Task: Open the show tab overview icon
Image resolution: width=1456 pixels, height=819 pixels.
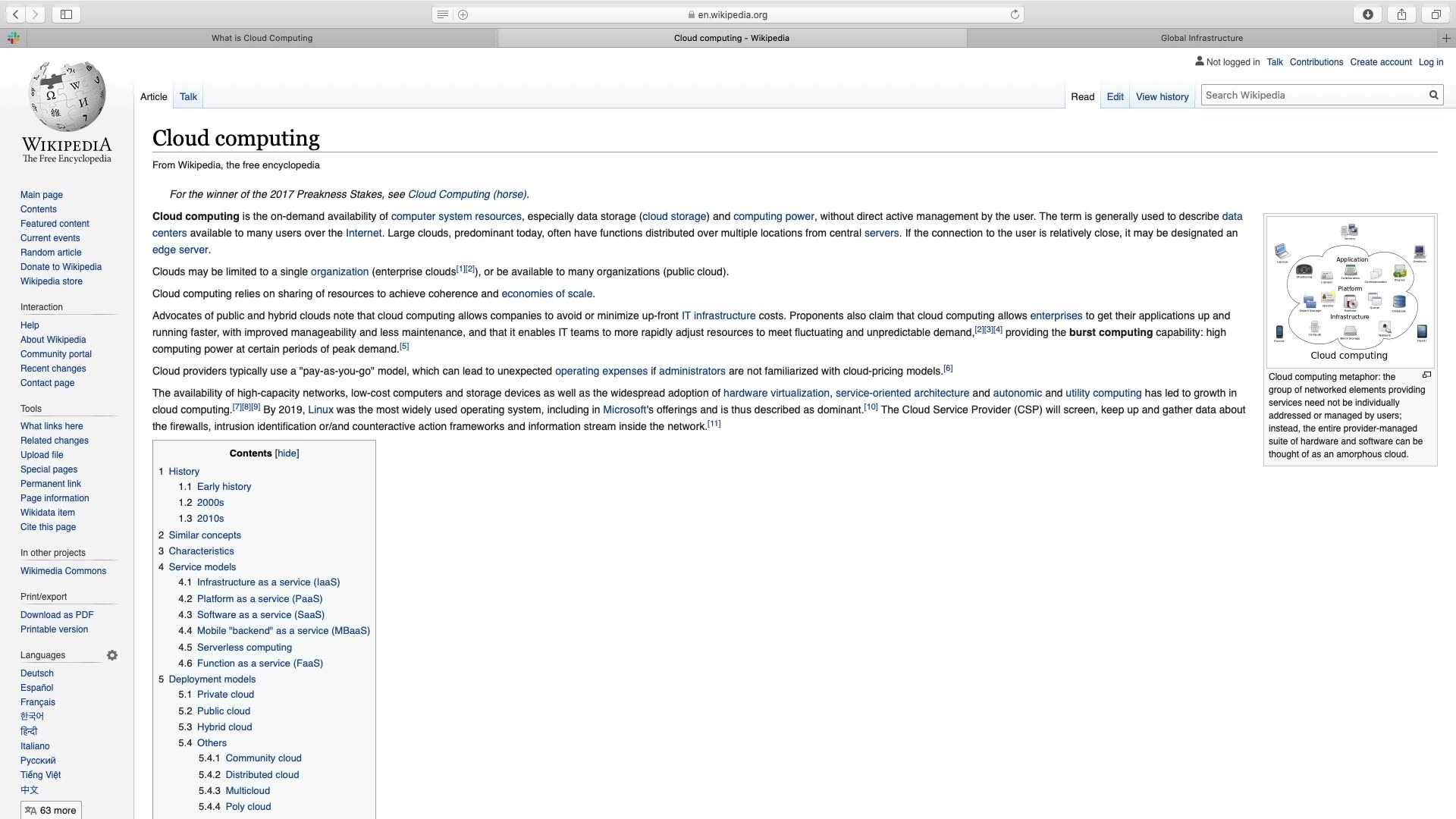Action: [1436, 14]
